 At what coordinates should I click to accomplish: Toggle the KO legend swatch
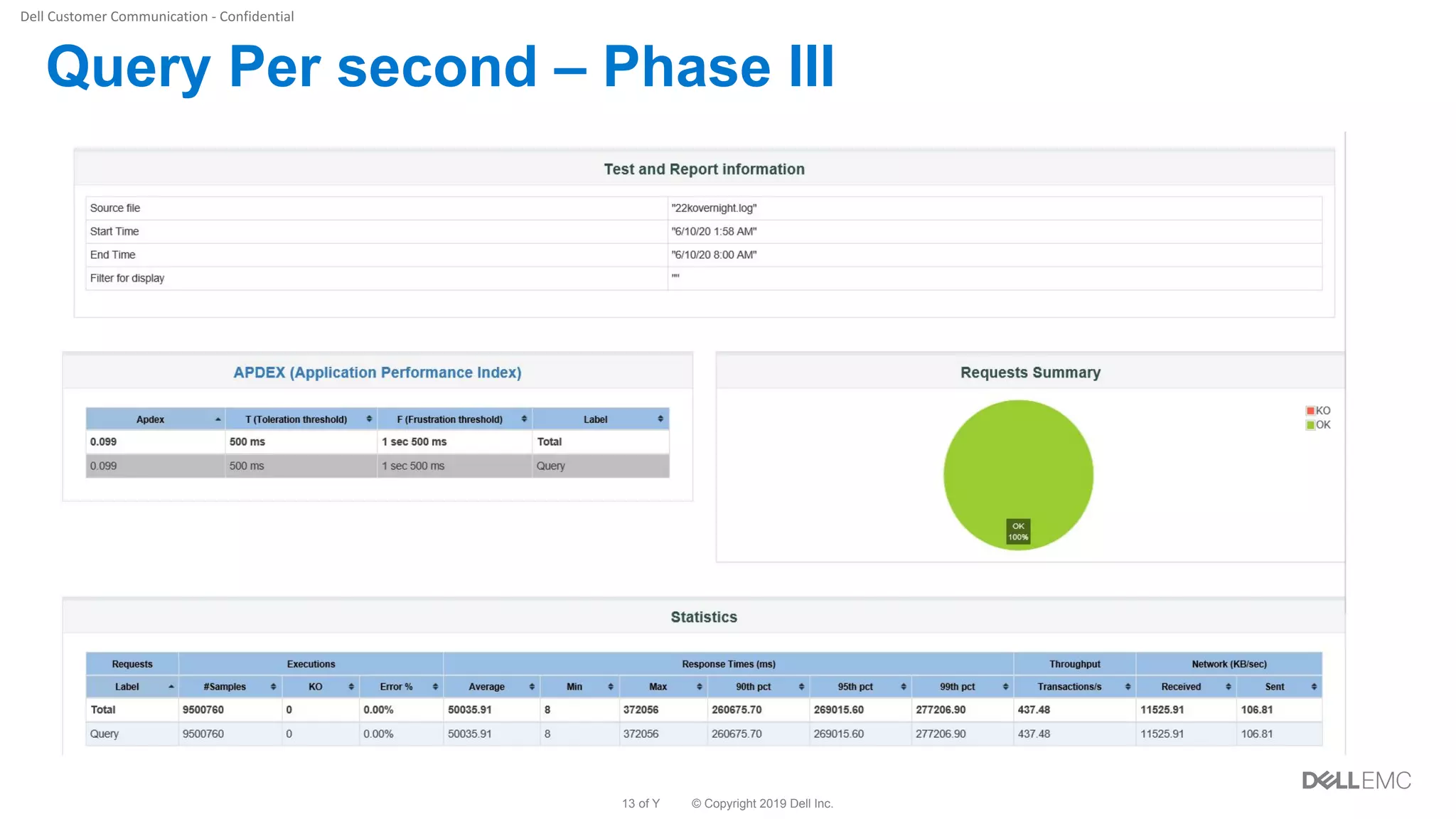coord(1310,411)
